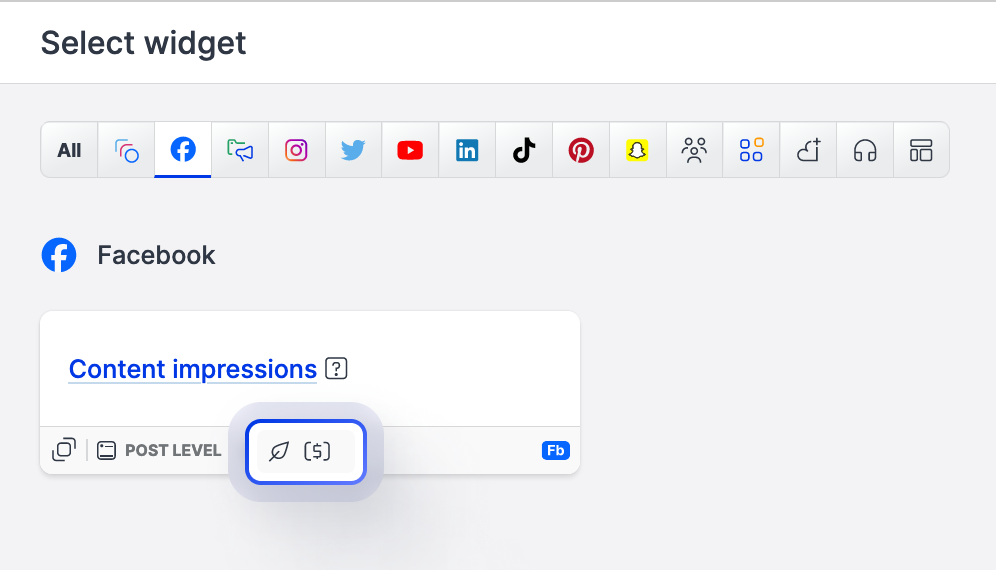Open the headphones listening icon
996x570 pixels.
tap(865, 151)
